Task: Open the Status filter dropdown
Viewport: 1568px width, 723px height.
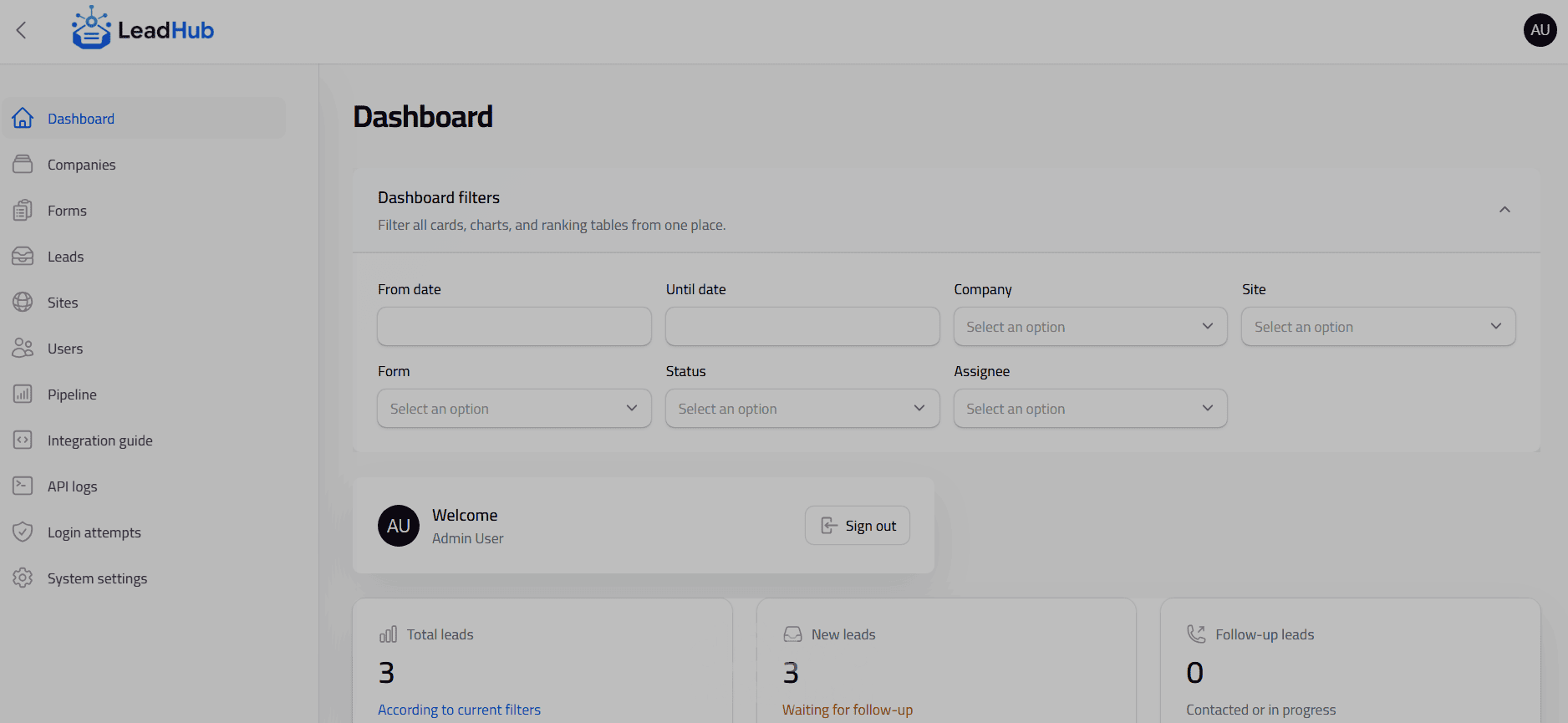Action: [x=802, y=409]
